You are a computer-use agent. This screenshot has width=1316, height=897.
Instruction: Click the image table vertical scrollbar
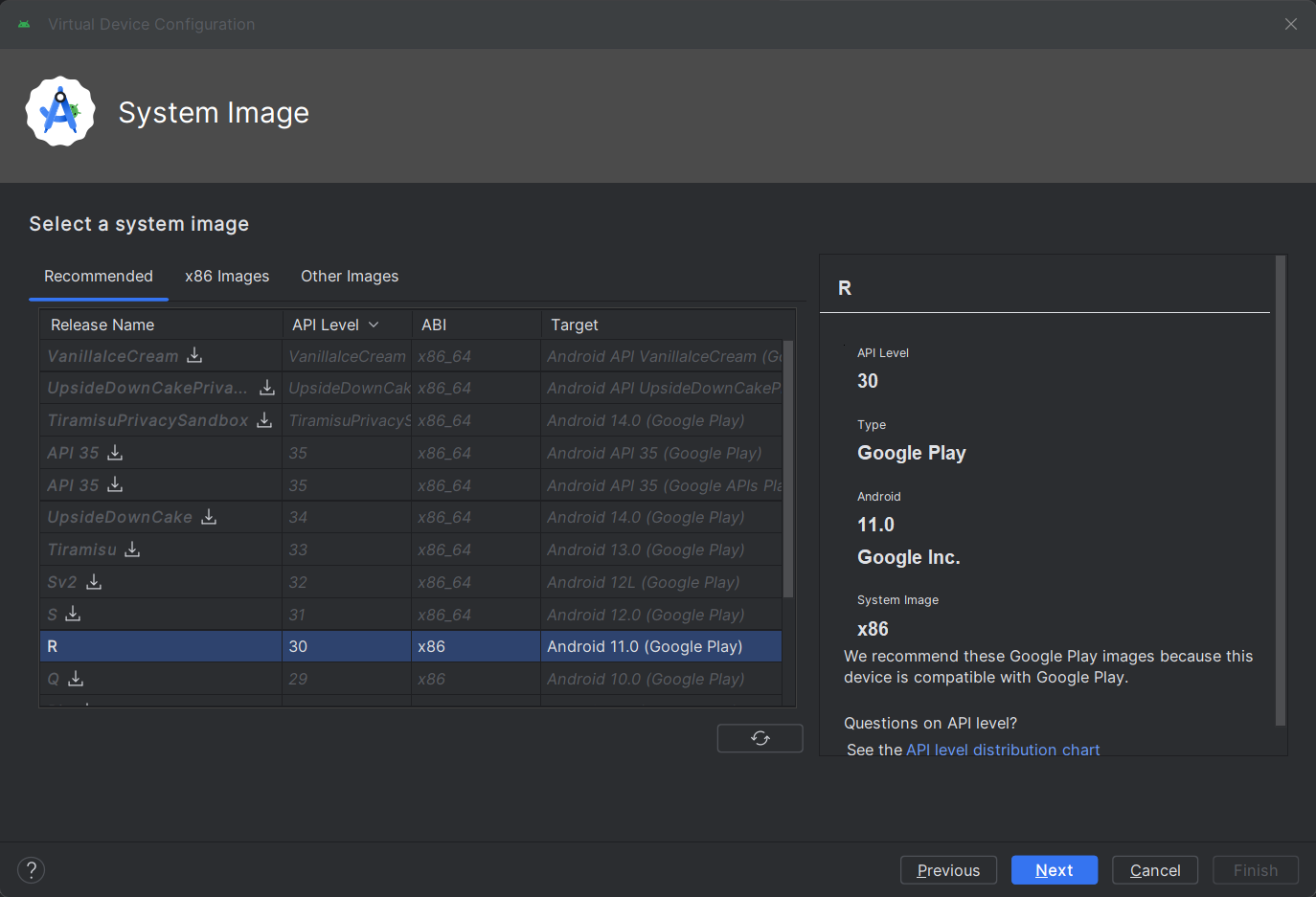coord(788,469)
